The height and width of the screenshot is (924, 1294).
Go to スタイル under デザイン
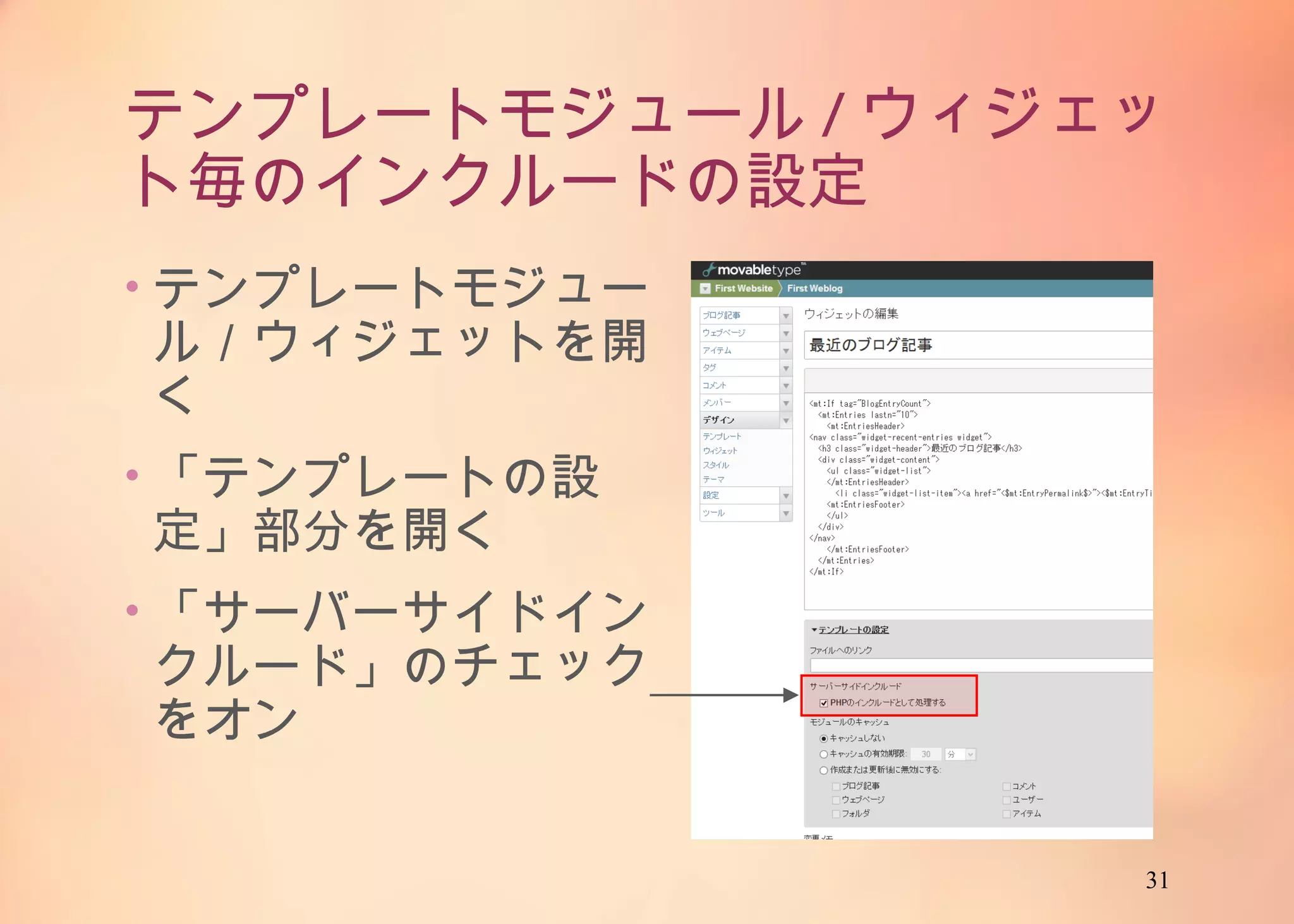pos(716,465)
